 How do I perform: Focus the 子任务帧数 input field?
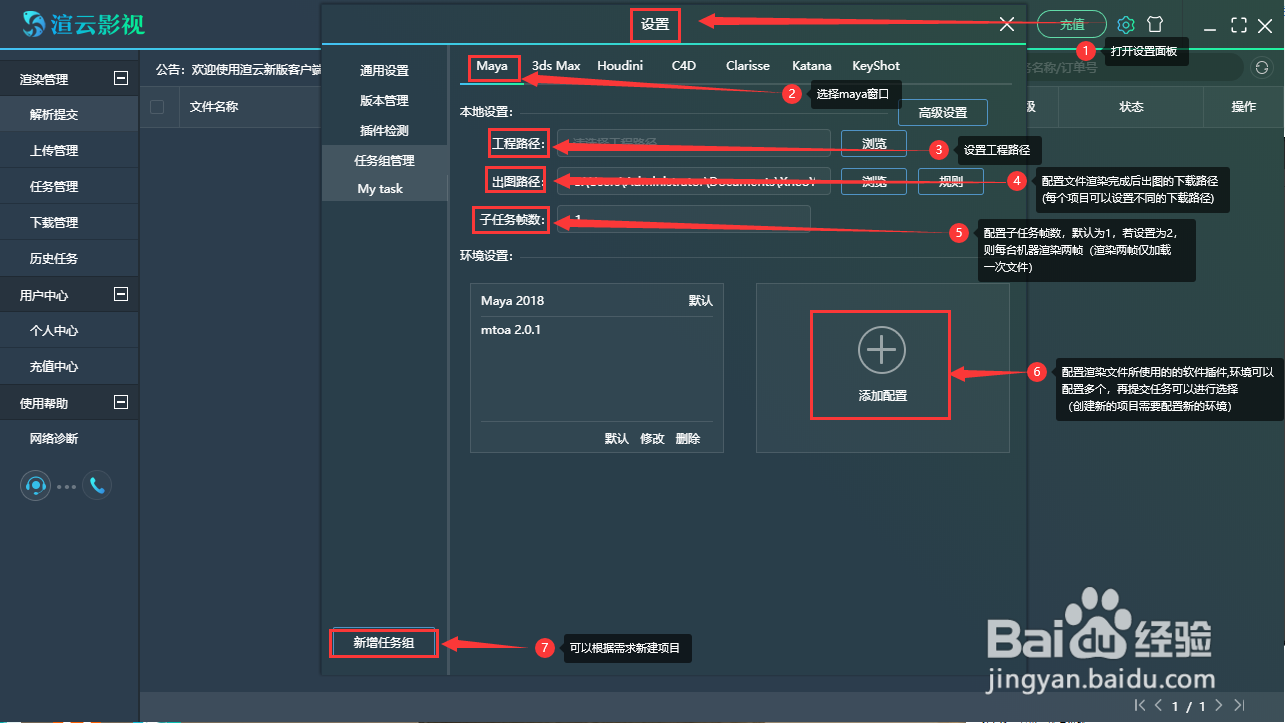684,220
